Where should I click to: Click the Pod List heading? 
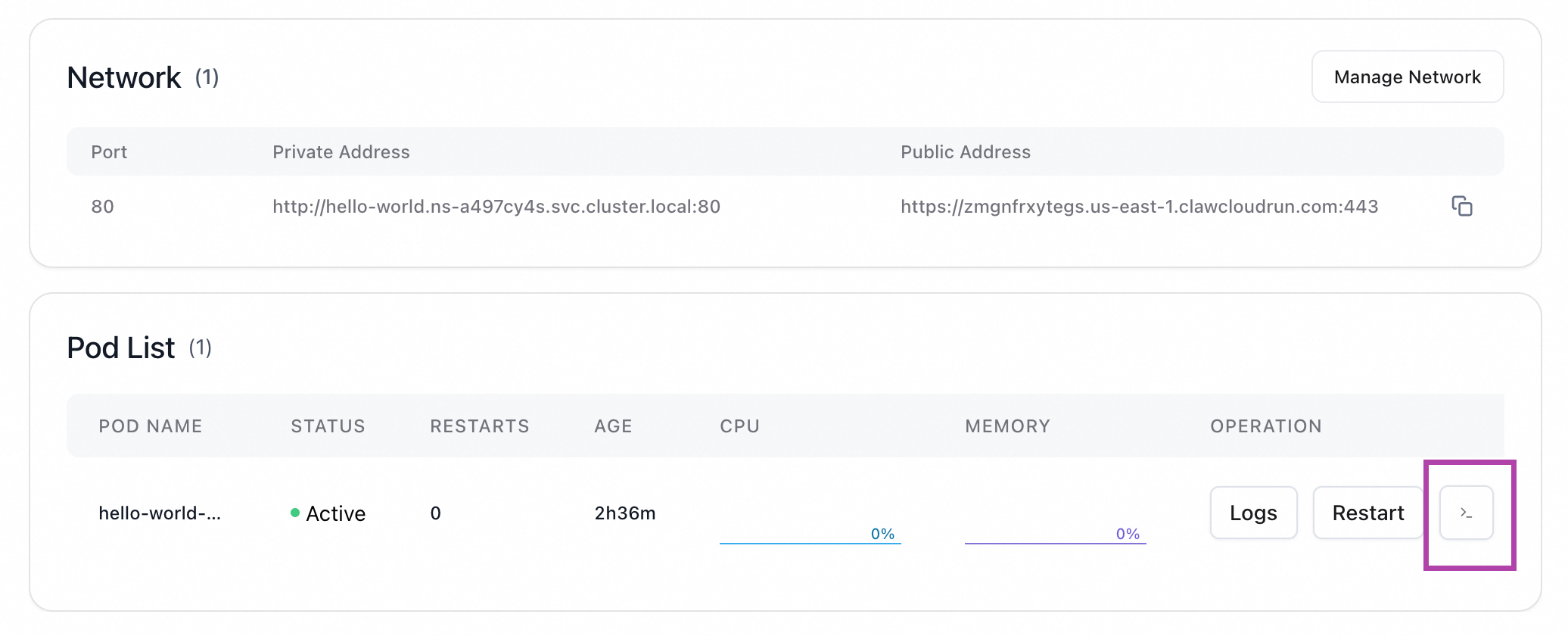pyautogui.click(x=121, y=348)
